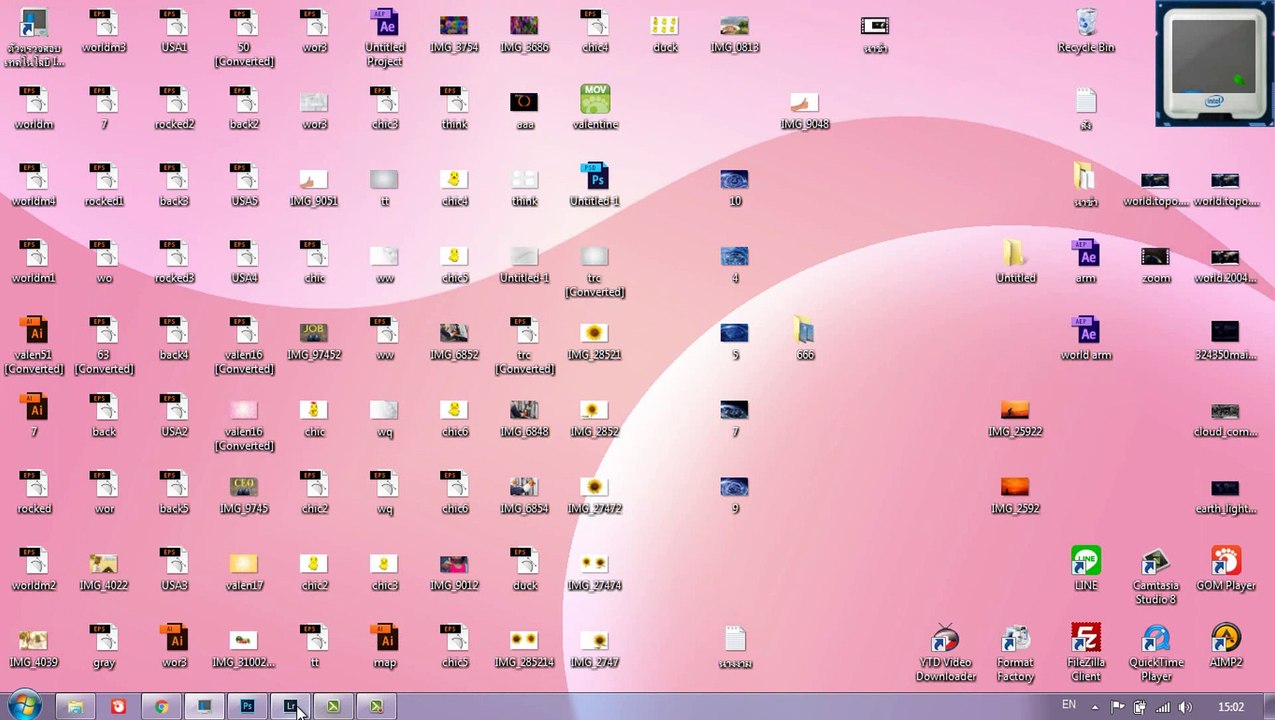This screenshot has width=1275, height=720.
Task: Select the map Illustrator file
Action: click(x=385, y=645)
